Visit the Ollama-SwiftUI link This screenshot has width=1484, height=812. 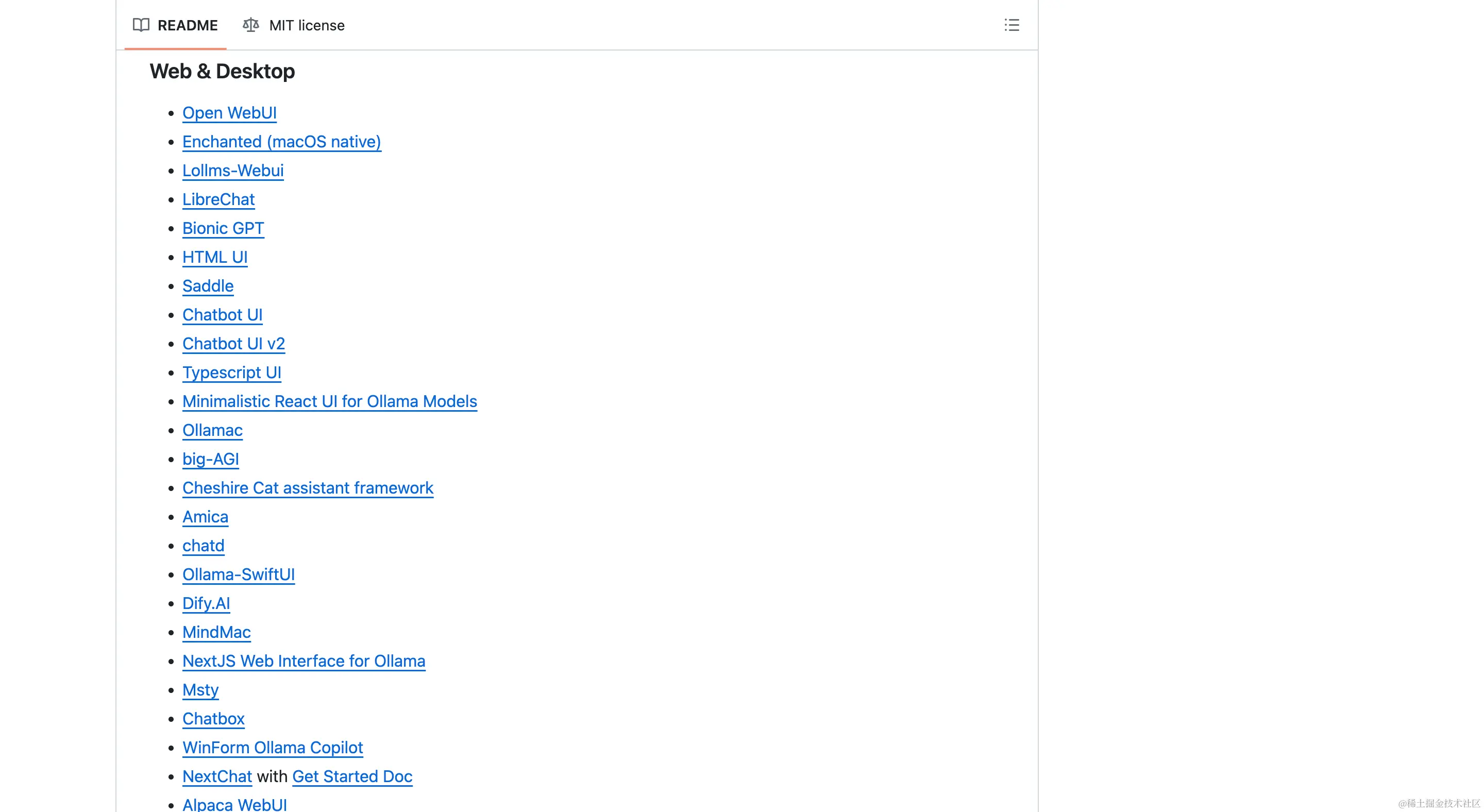239,574
